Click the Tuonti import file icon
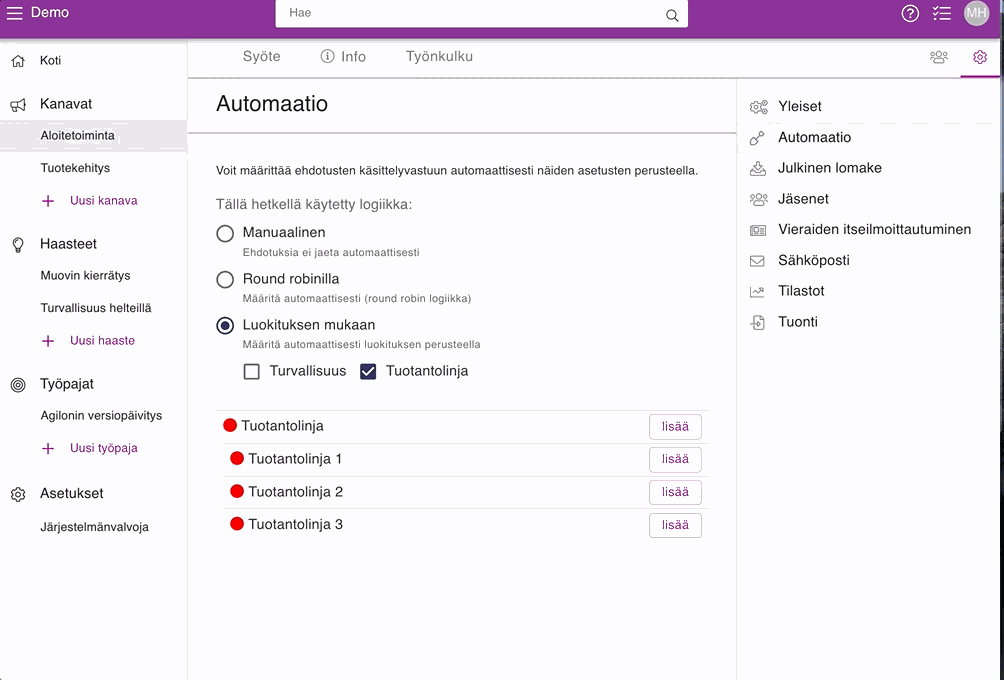Image resolution: width=1004 pixels, height=680 pixels. [757, 322]
